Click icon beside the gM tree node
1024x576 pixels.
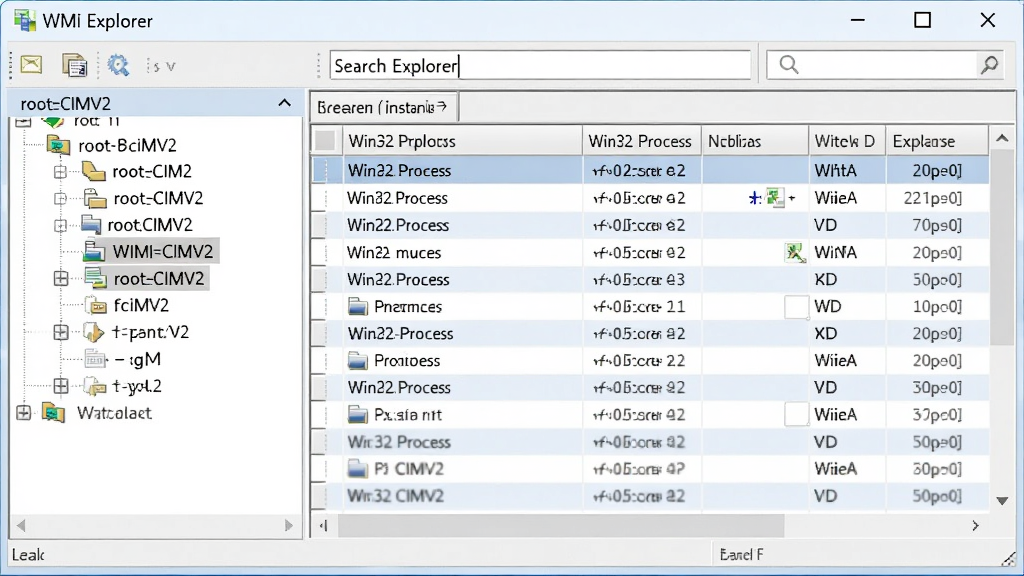point(95,359)
